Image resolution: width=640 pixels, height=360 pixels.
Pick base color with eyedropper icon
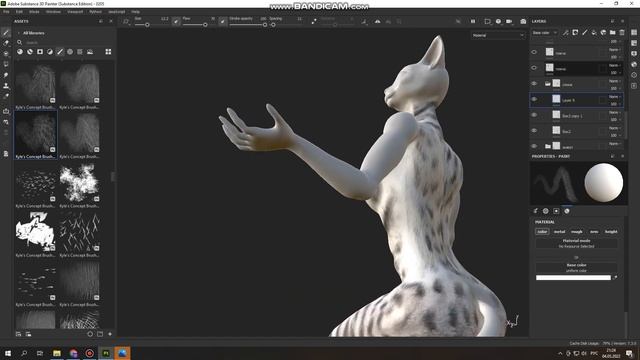click(x=616, y=278)
